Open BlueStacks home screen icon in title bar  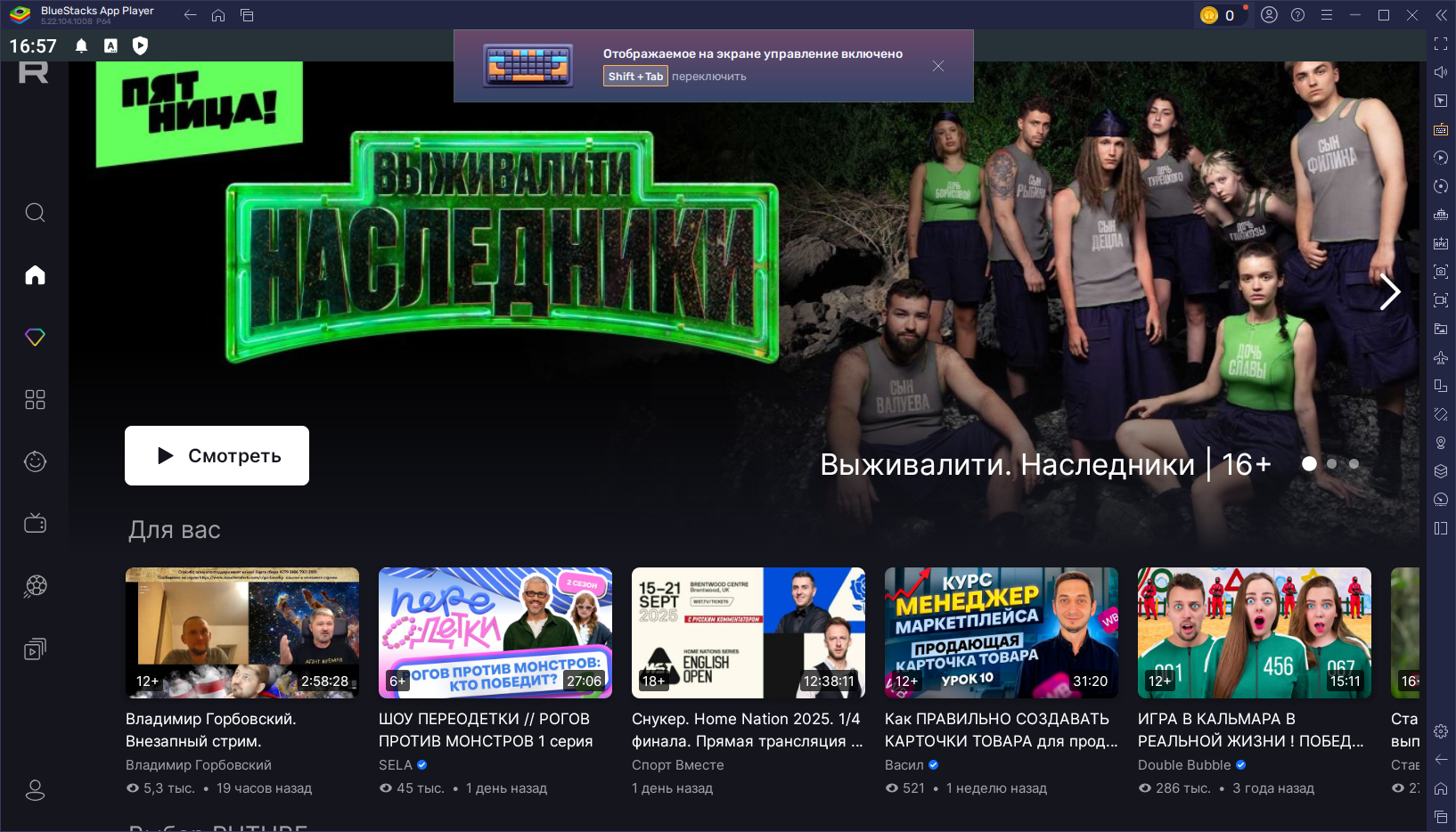(x=218, y=15)
